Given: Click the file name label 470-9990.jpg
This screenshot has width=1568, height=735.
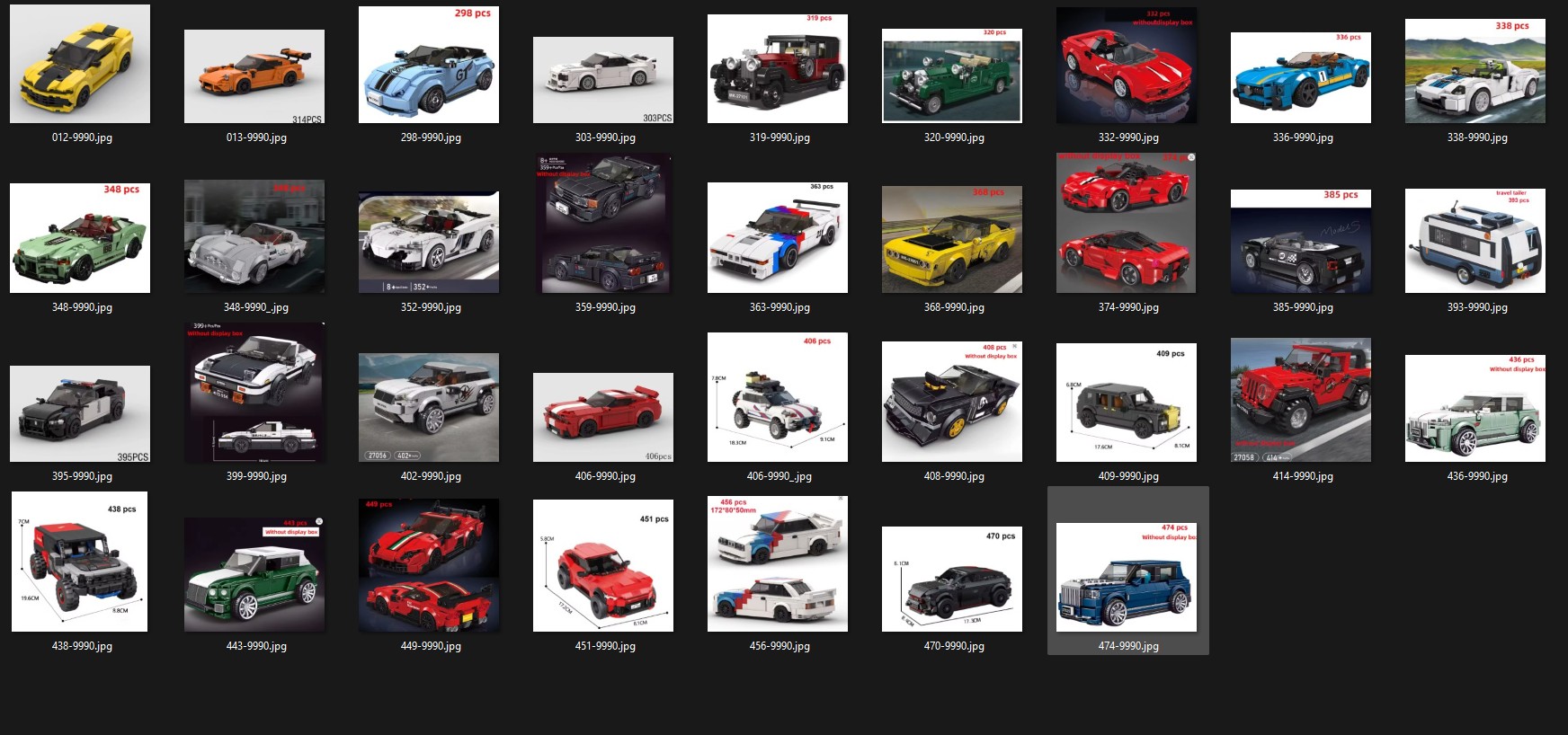Looking at the screenshot, I should (954, 646).
